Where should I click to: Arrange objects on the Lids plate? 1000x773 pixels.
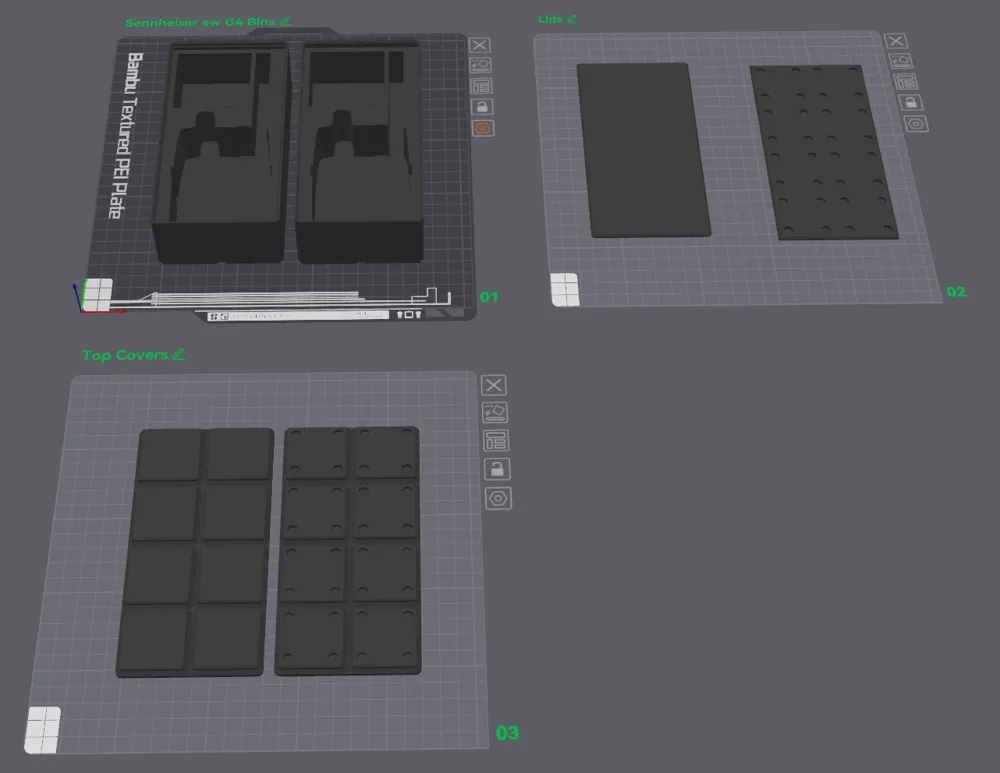pyautogui.click(x=906, y=82)
